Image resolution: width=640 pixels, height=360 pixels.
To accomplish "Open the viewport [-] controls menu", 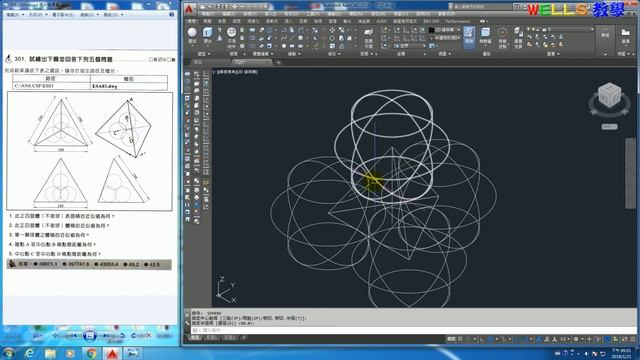I will (214, 72).
